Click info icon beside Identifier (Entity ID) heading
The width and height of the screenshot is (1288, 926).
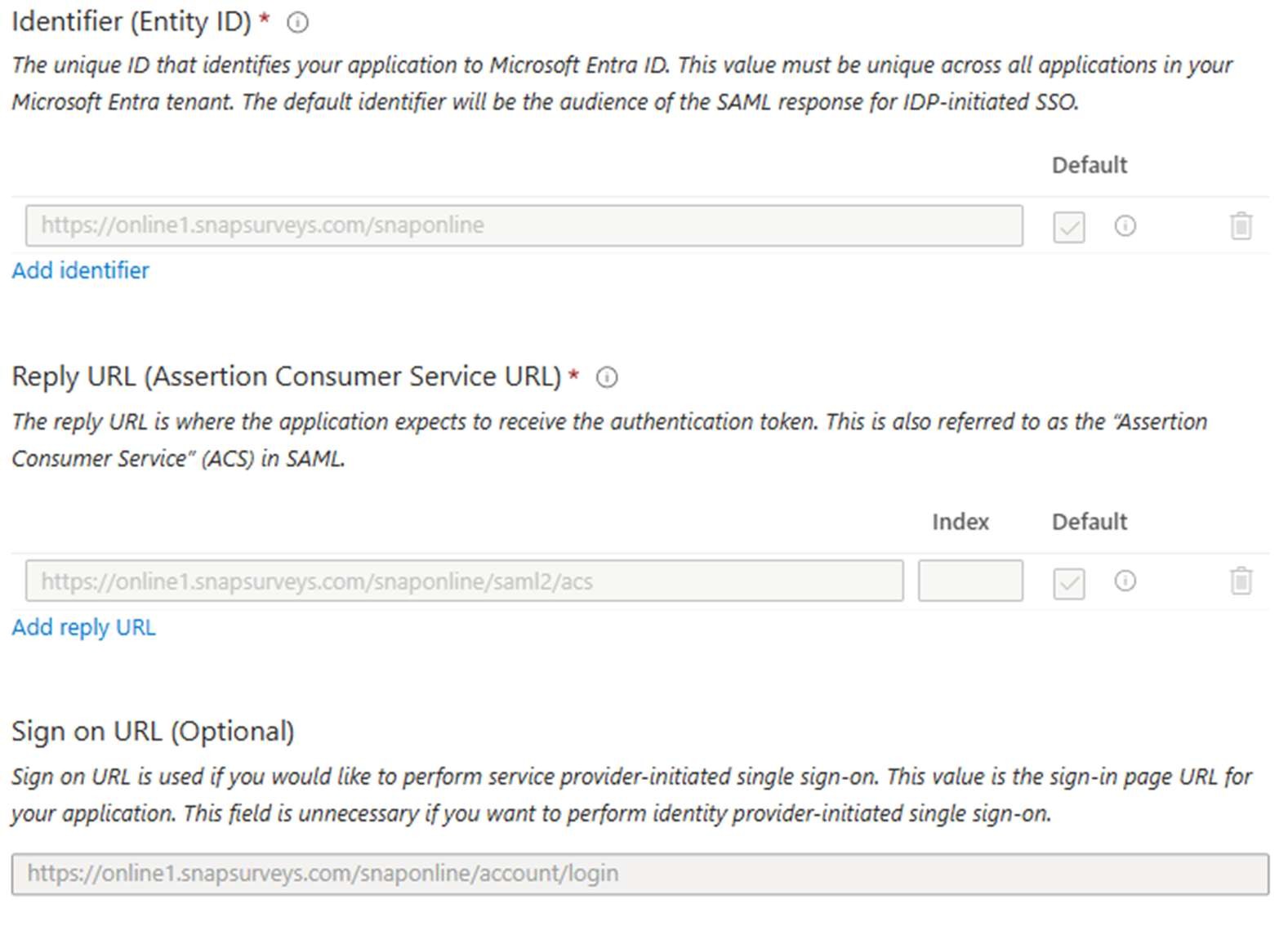[298, 23]
